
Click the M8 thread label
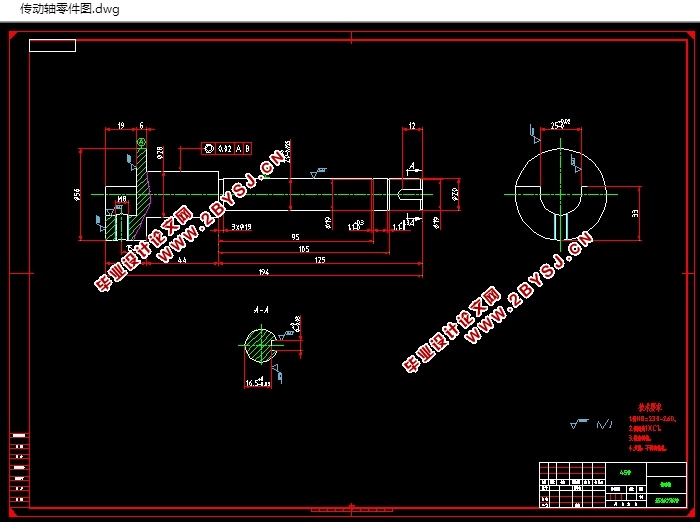coord(122,199)
